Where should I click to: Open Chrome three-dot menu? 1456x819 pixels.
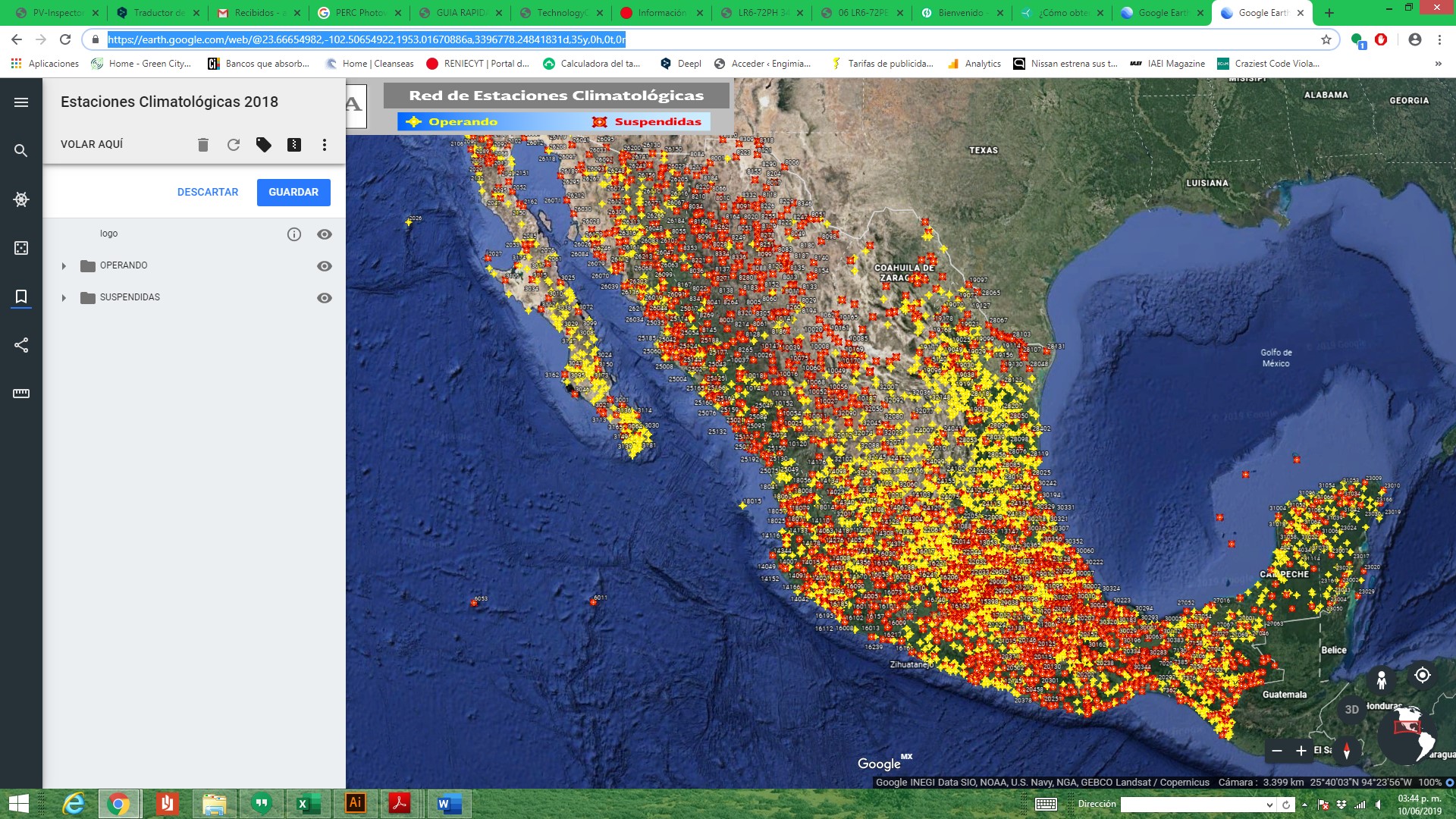1439,39
